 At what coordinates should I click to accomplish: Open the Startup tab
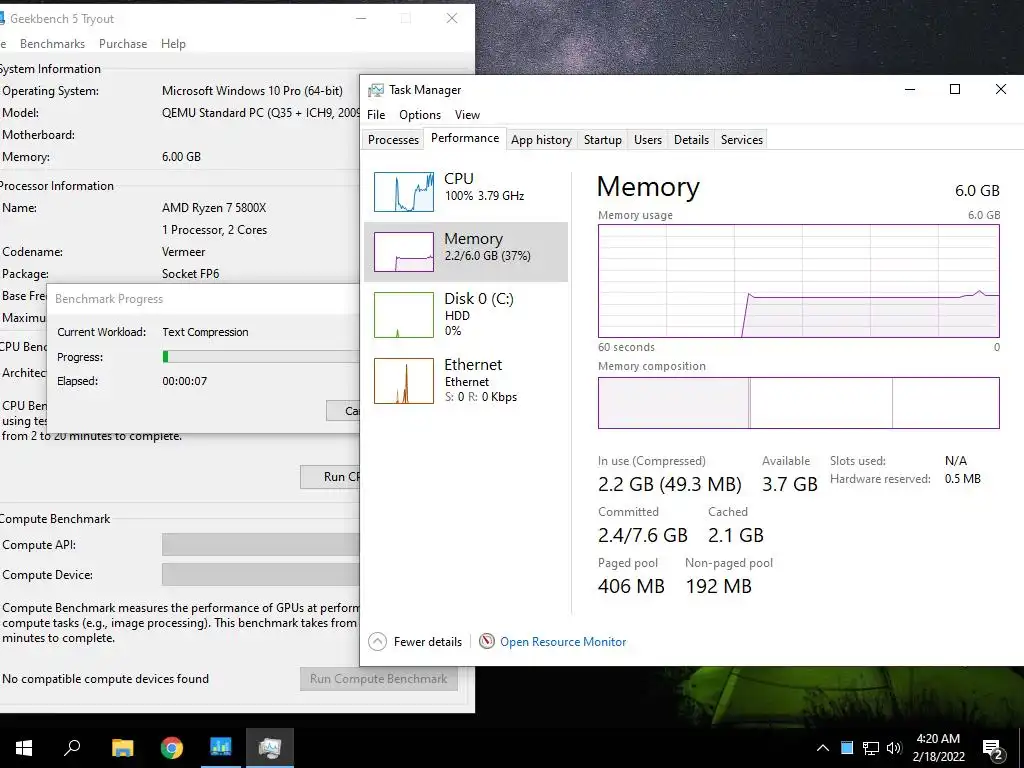[602, 140]
